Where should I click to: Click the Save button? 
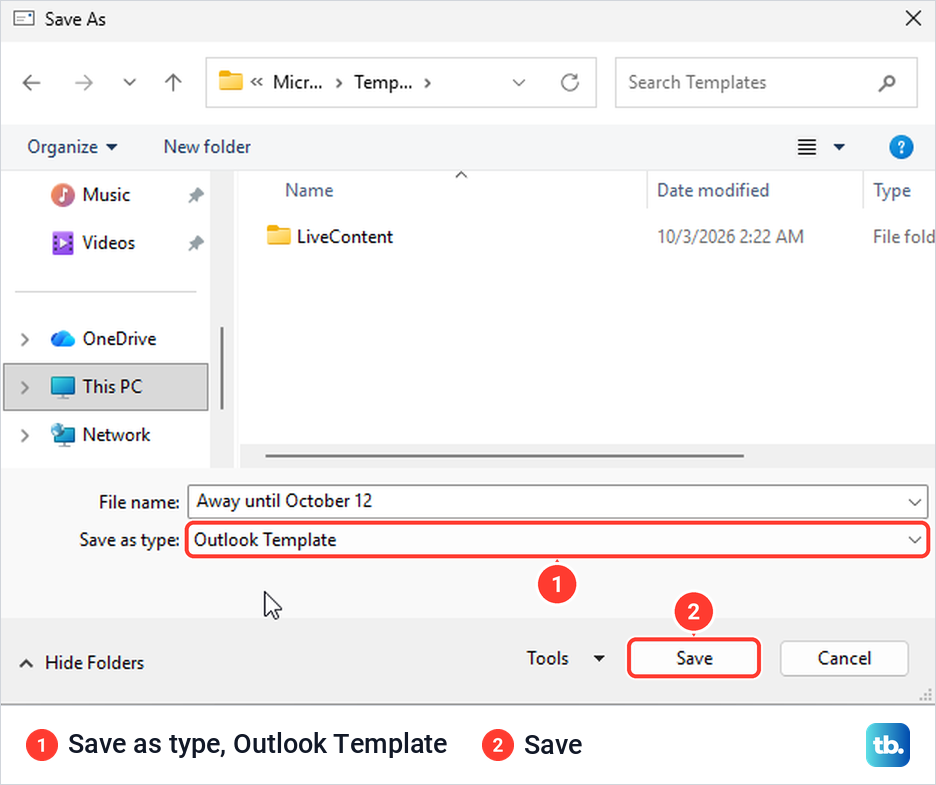pyautogui.click(x=694, y=658)
